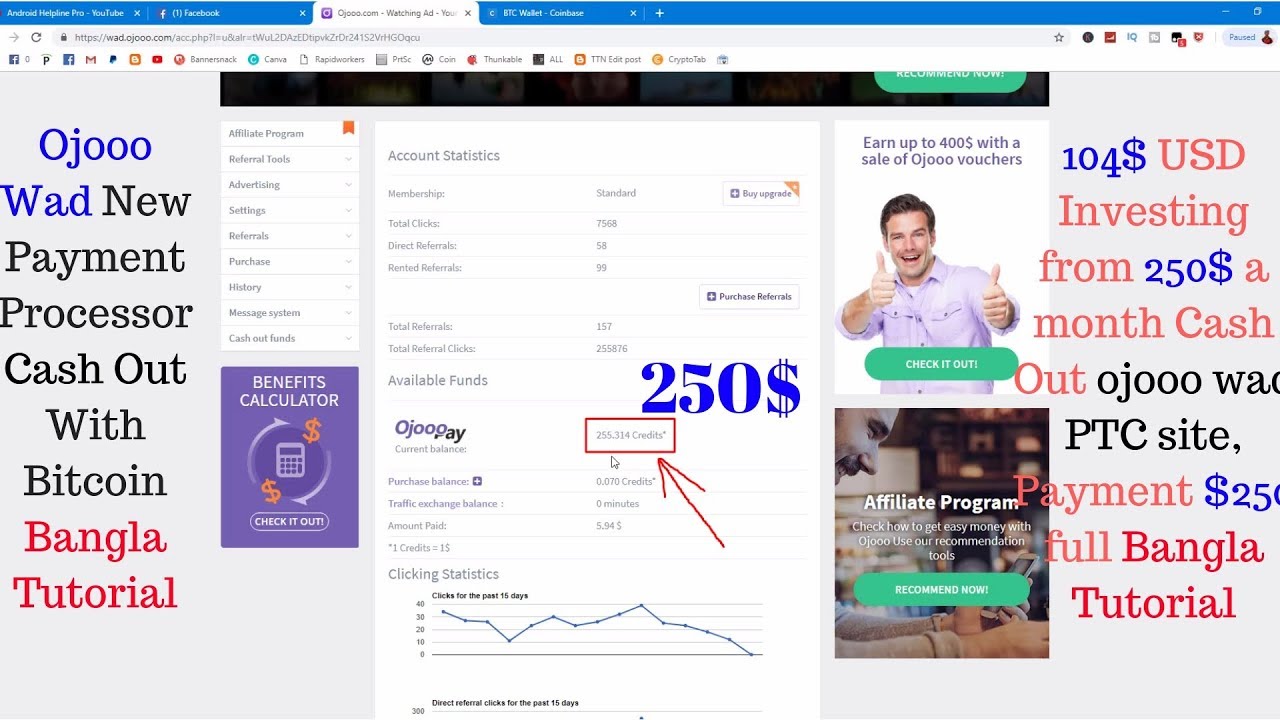Viewport: 1280px width, 720px height.
Task: Click CHECK IT OUT in Benefits Calculator
Action: pyautogui.click(x=290, y=521)
